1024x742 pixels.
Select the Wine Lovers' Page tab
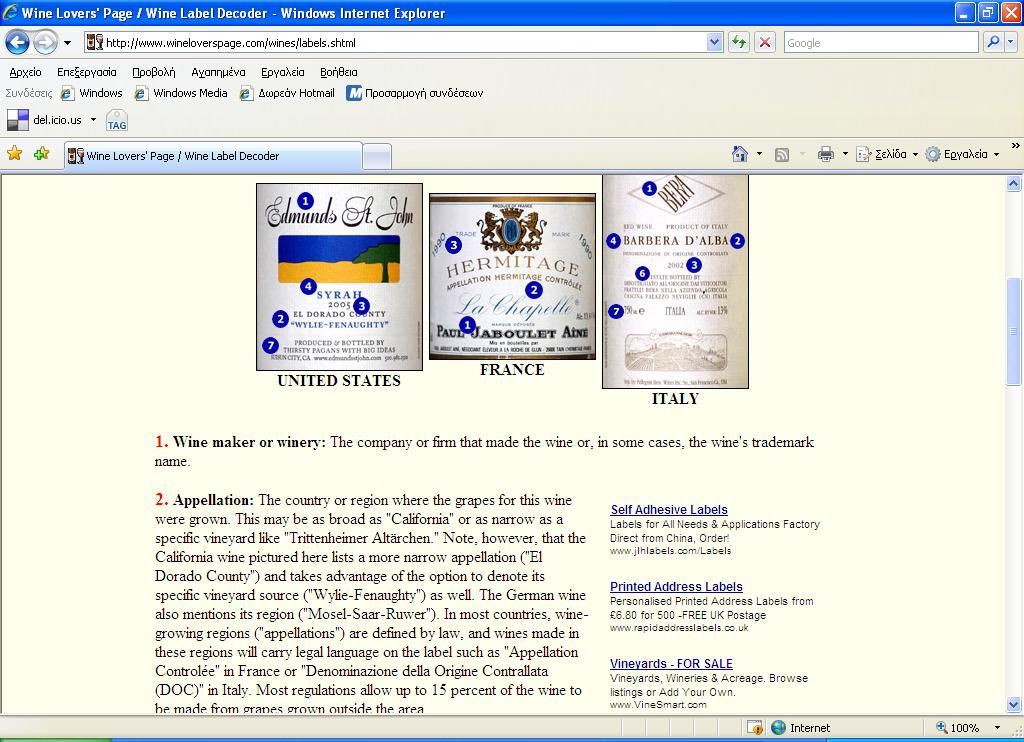point(213,156)
